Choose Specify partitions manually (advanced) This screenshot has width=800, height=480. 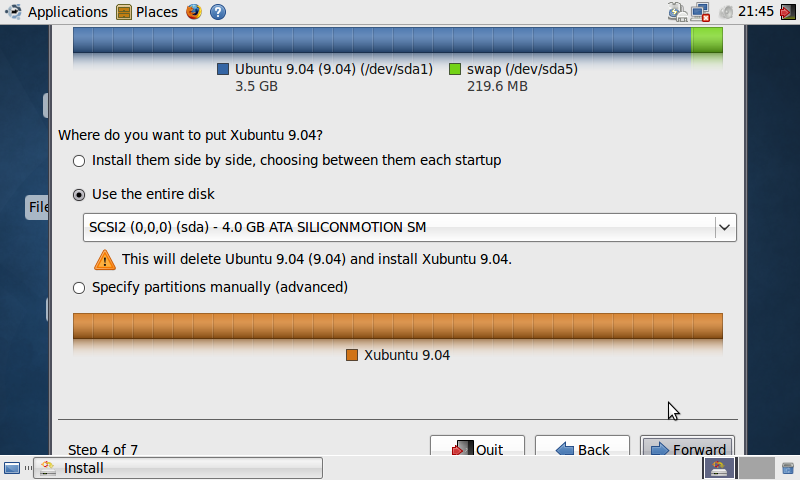click(79, 288)
